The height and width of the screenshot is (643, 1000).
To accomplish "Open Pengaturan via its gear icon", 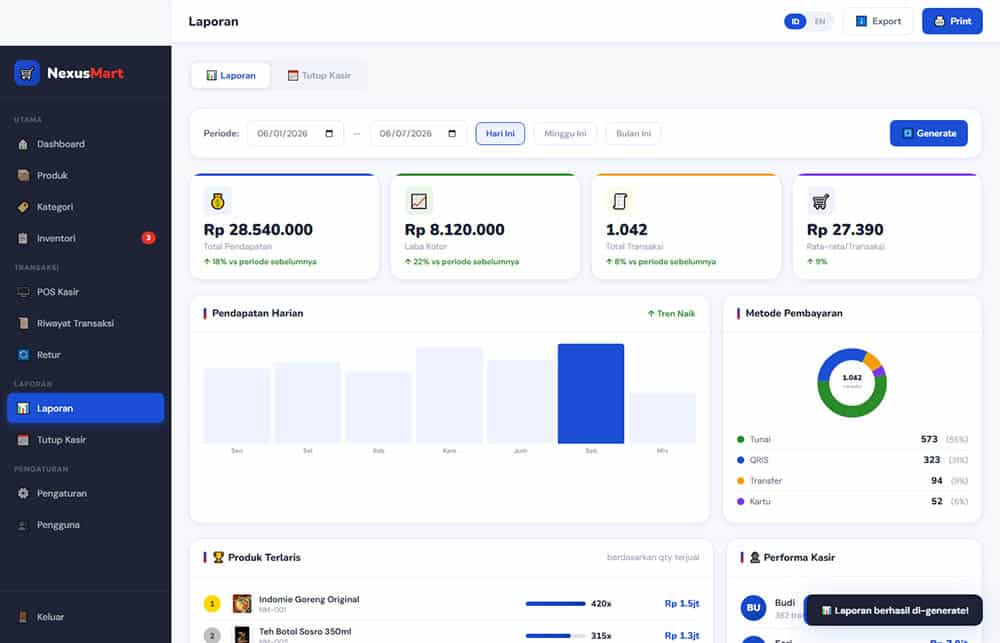I will (x=23, y=493).
